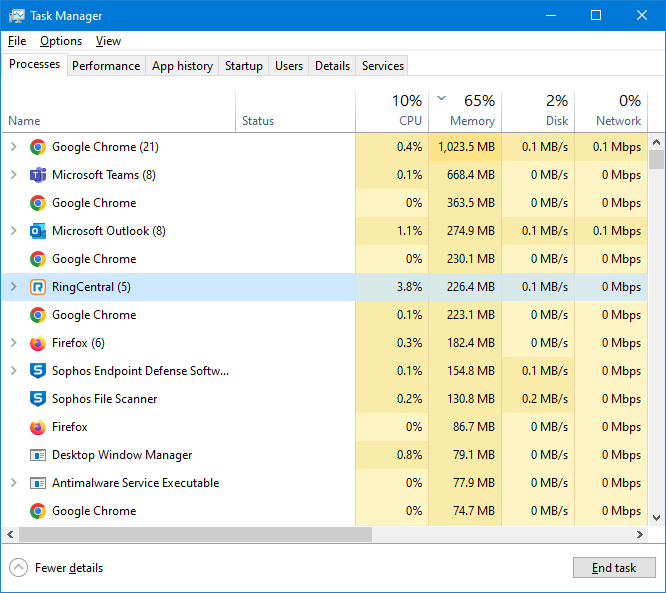
Task: Select the Desktop Window Manager icon
Action: coord(38,455)
